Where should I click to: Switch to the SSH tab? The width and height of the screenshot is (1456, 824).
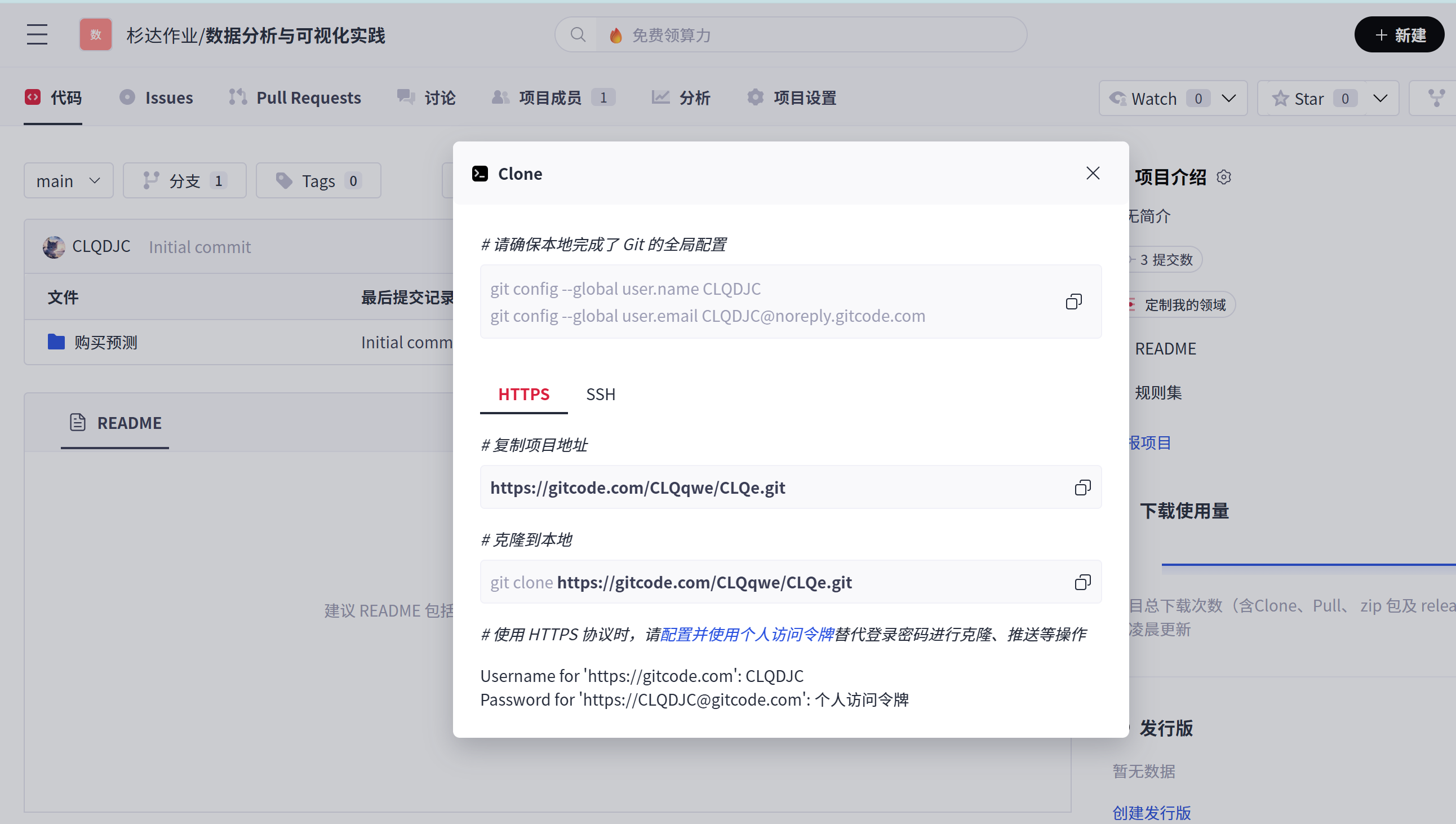600,394
